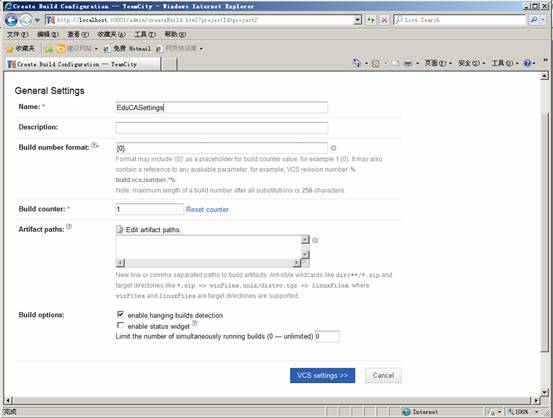Open the recent pages dropdown next to Forward
553x418 pixels.
[37, 20]
